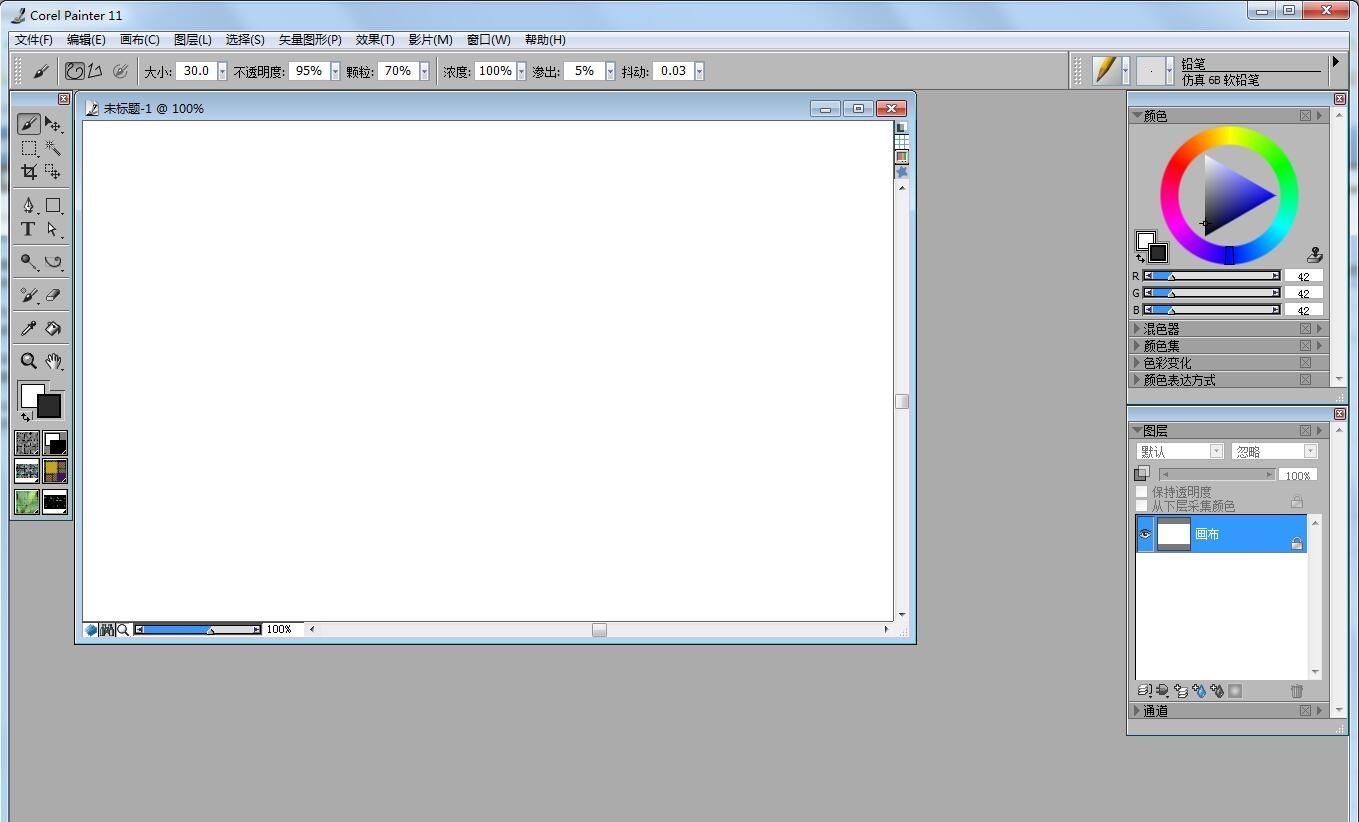
Task: Select the Rectangular Selection tool
Action: click(x=28, y=148)
